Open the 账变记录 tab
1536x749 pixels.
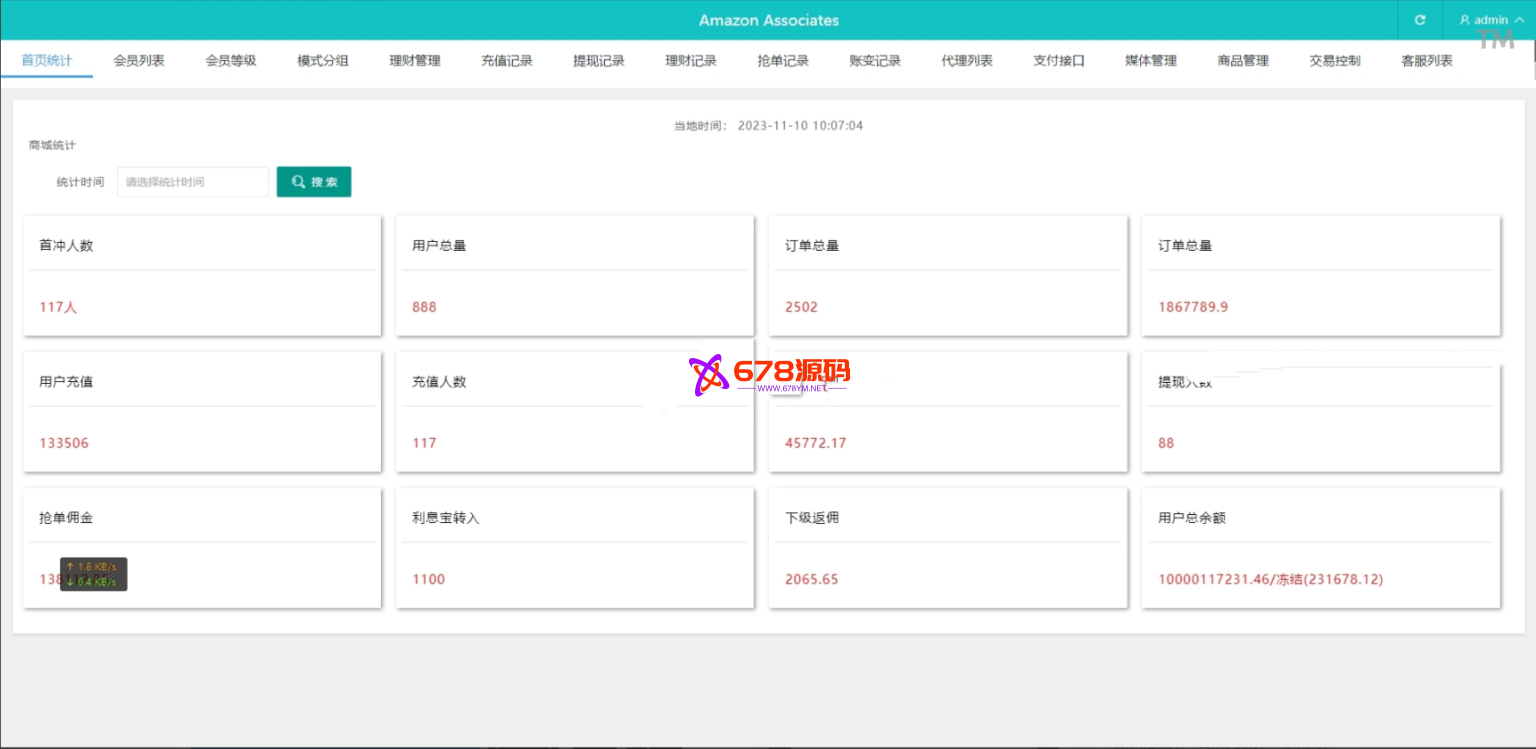(875, 61)
